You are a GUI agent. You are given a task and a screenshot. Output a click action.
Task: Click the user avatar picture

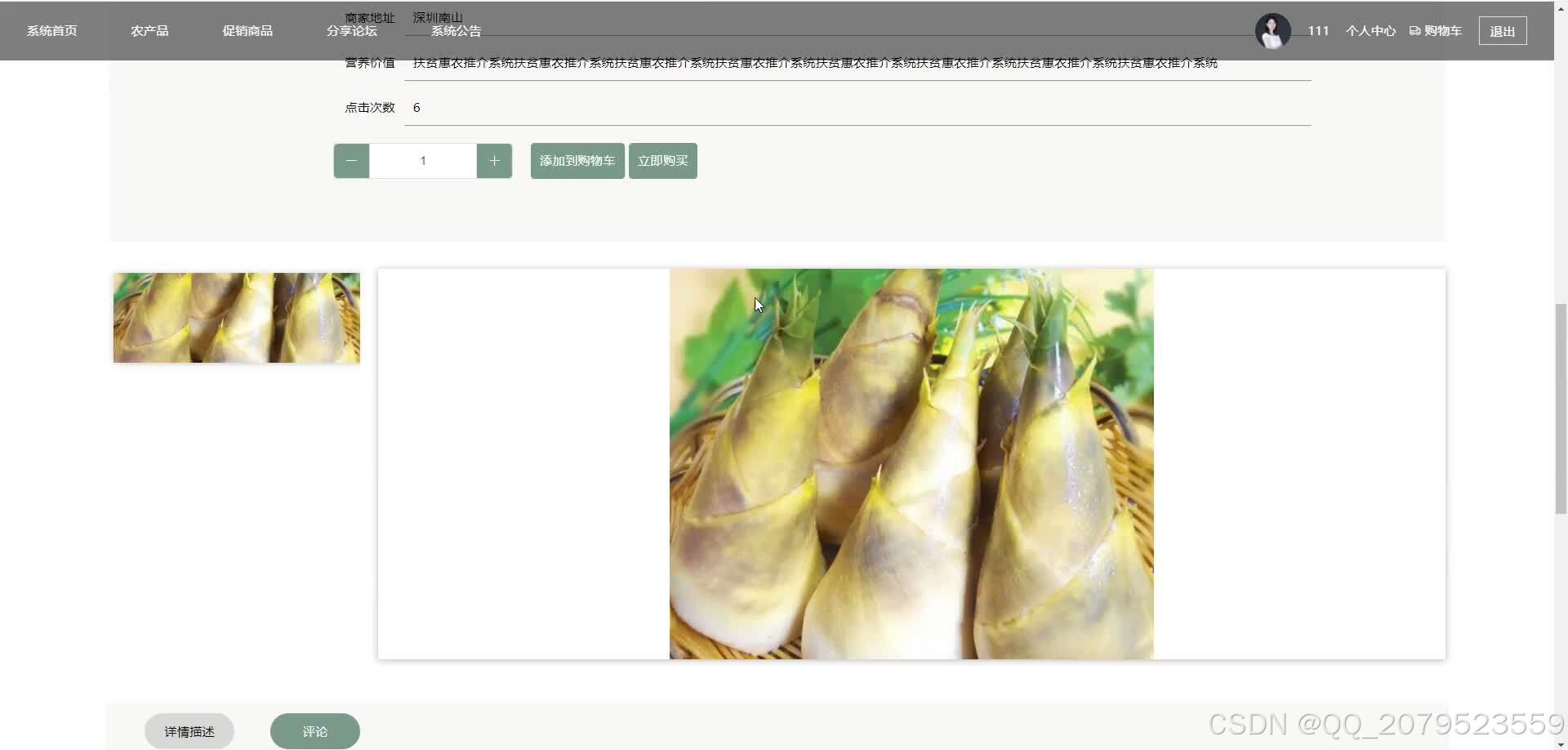point(1272,31)
